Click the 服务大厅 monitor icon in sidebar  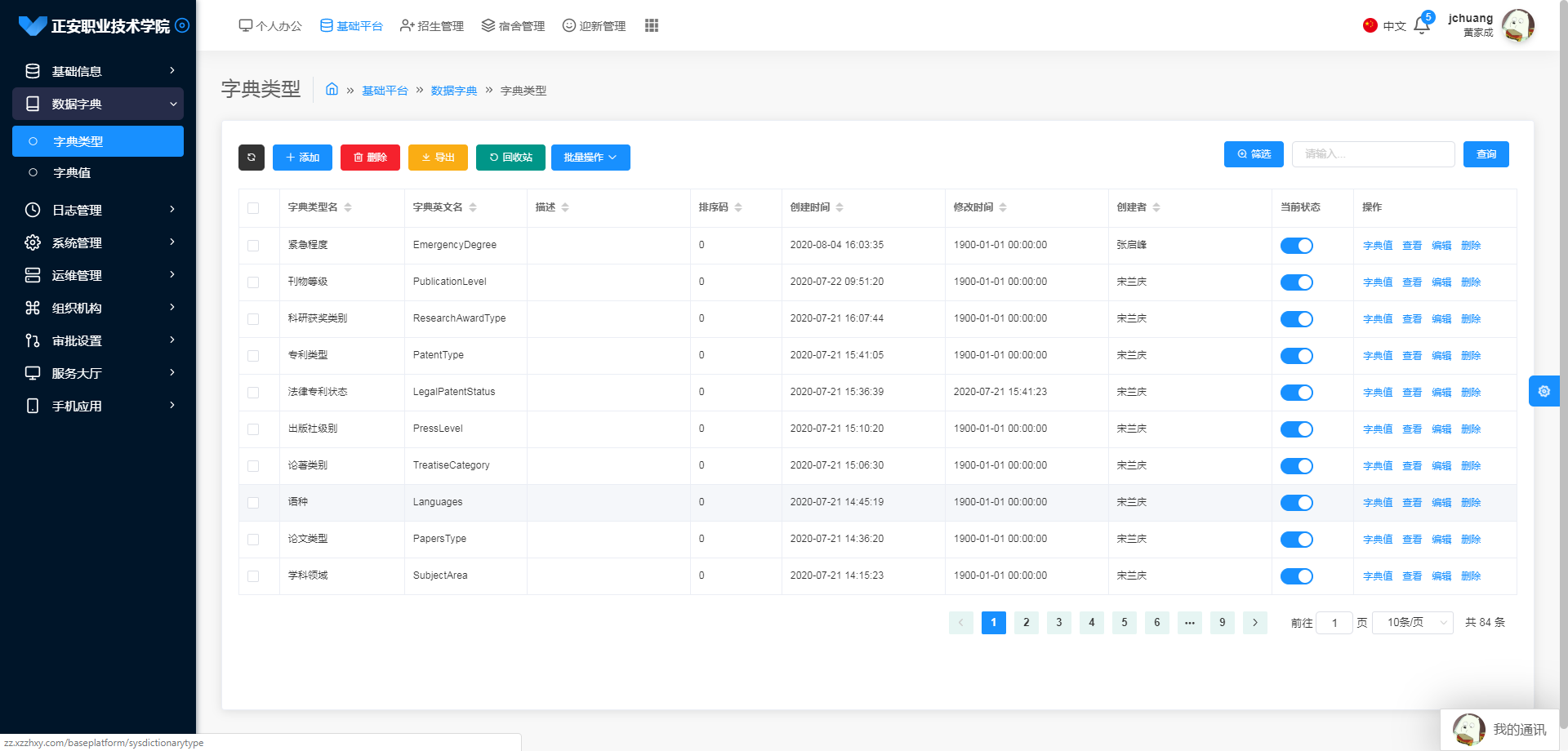pyautogui.click(x=33, y=373)
